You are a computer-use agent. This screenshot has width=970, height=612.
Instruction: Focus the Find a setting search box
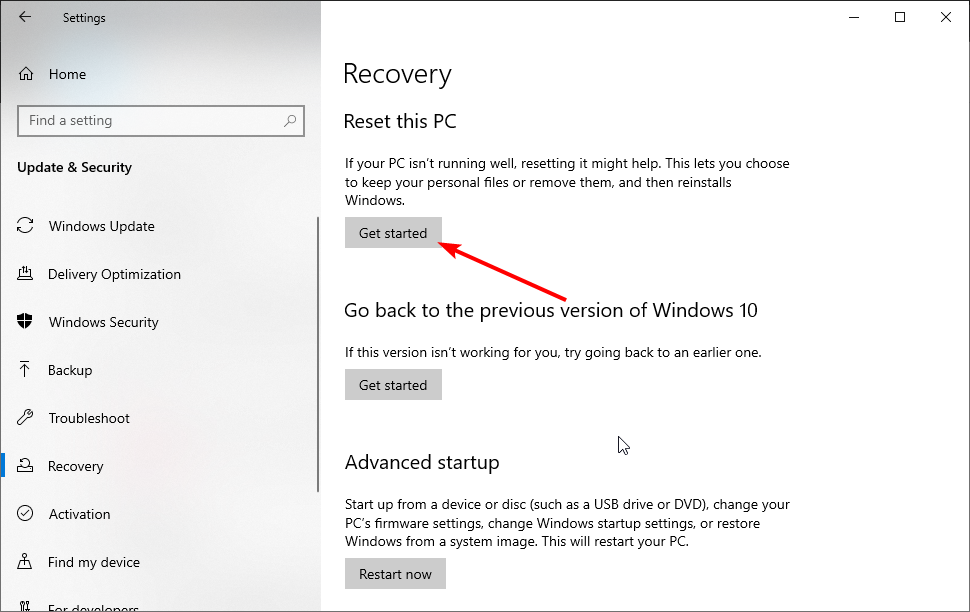point(161,121)
